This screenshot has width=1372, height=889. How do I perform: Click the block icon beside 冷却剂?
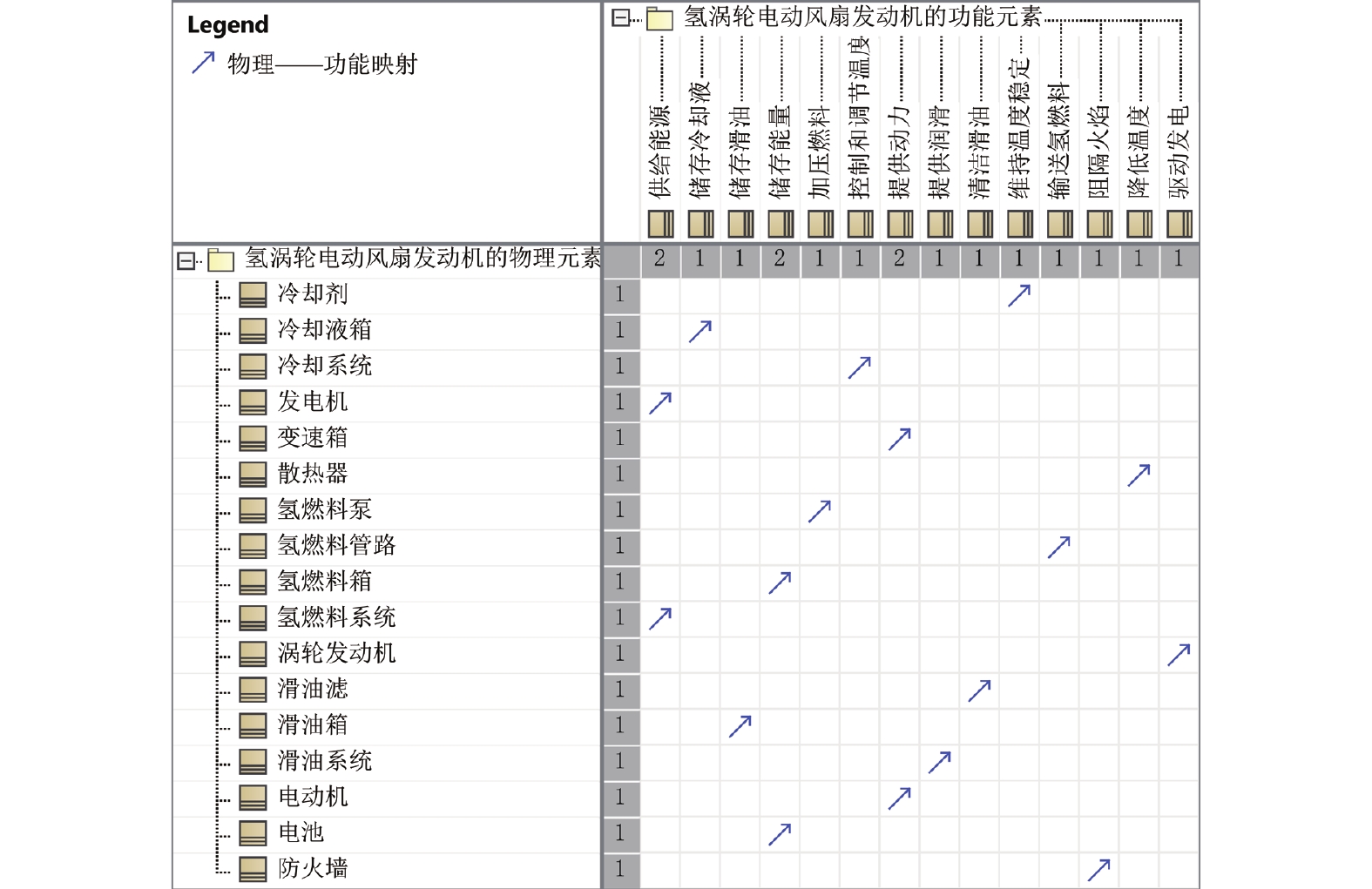click(x=253, y=295)
